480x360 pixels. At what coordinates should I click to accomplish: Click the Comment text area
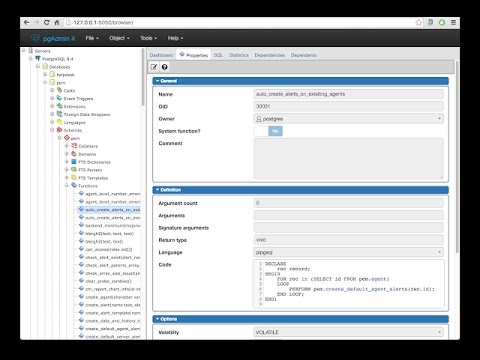click(349, 159)
